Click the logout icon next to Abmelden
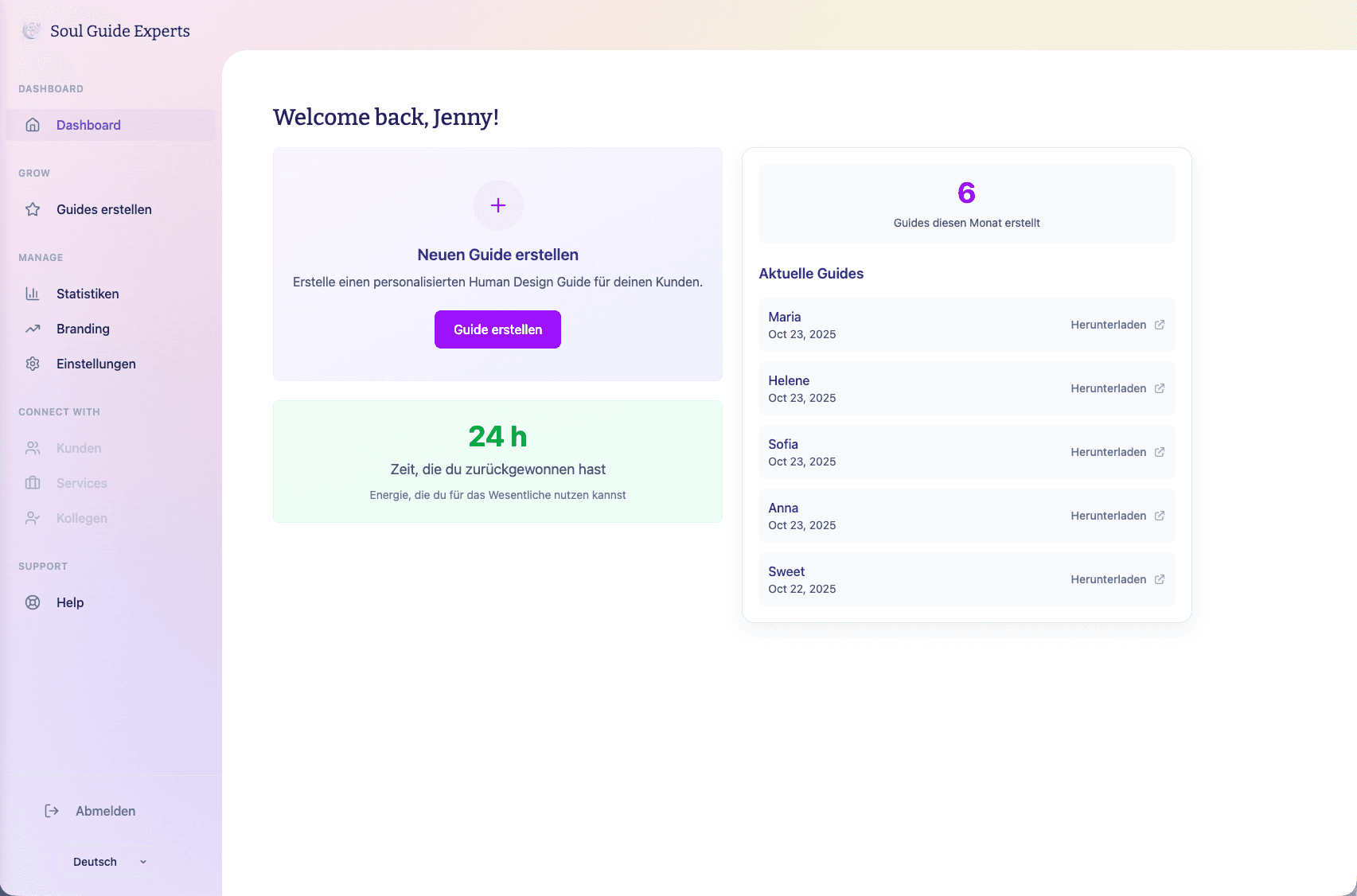Image resolution: width=1357 pixels, height=896 pixels. pos(52,811)
